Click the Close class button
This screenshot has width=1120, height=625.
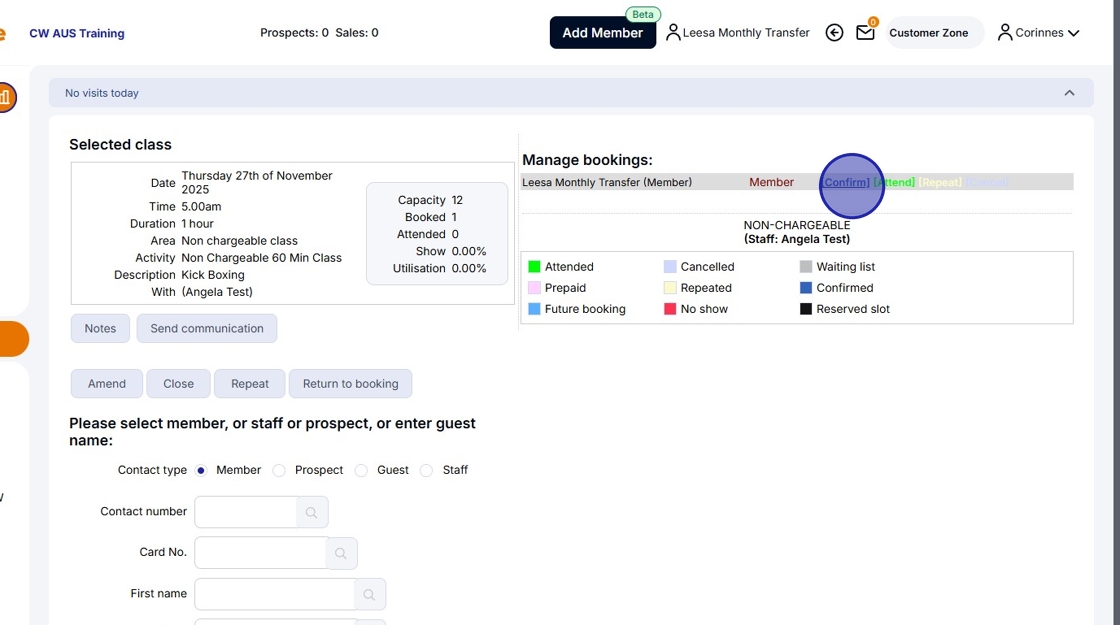click(x=179, y=384)
